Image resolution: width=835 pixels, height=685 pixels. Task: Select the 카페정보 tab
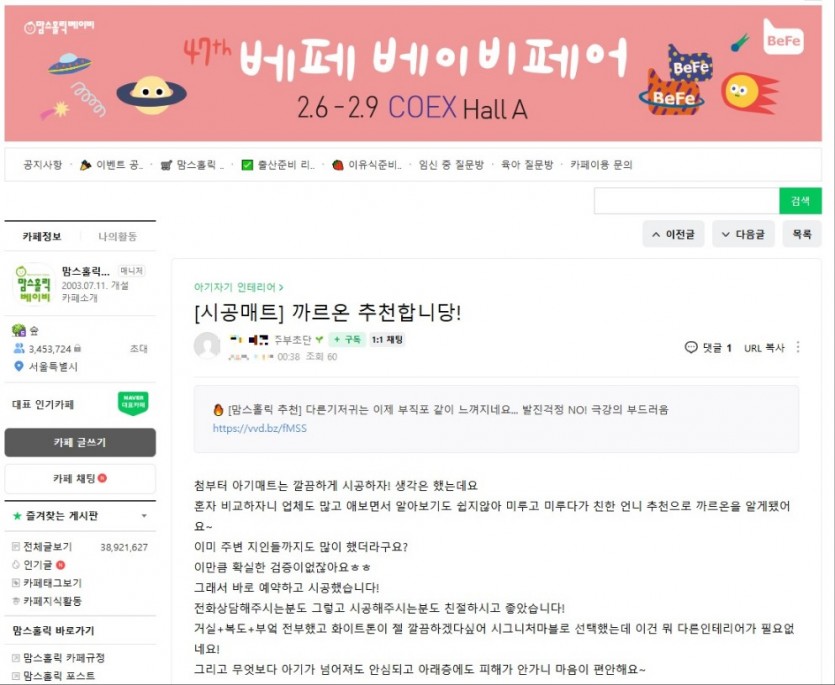point(42,236)
